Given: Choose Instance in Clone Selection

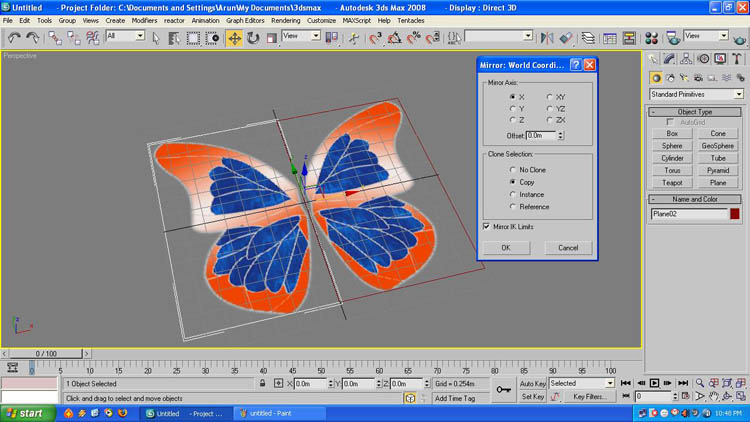Looking at the screenshot, I should [513, 195].
